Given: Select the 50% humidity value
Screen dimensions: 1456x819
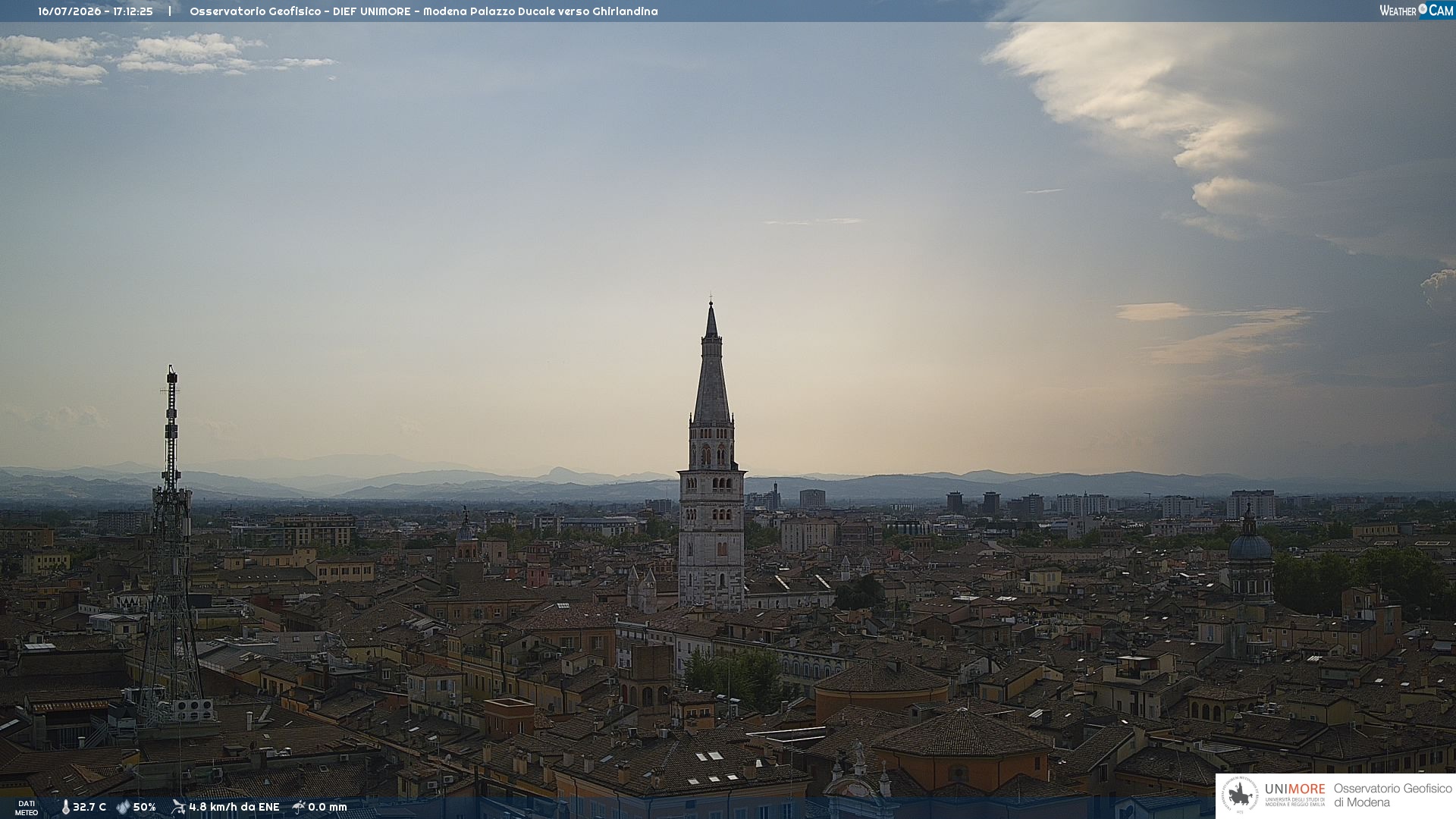Looking at the screenshot, I should pyautogui.click(x=144, y=808).
